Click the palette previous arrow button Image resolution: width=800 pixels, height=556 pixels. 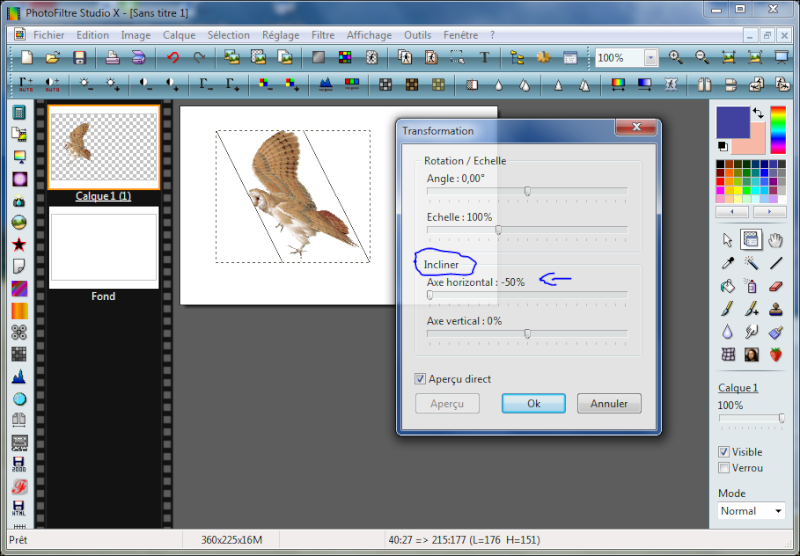732,212
